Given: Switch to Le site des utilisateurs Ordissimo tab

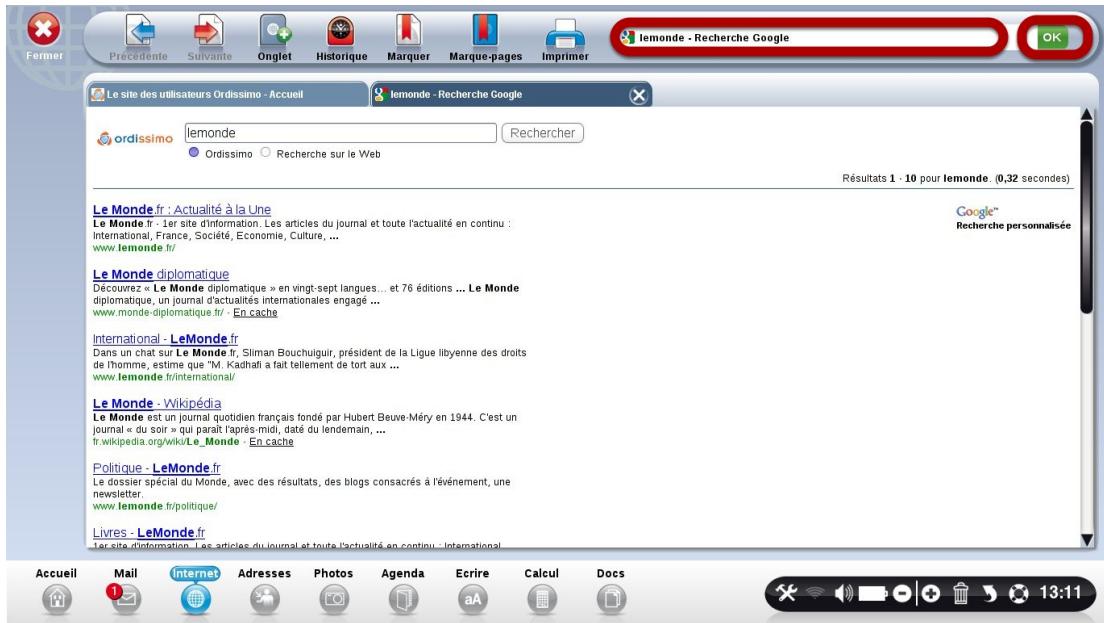Looking at the screenshot, I should (227, 94).
